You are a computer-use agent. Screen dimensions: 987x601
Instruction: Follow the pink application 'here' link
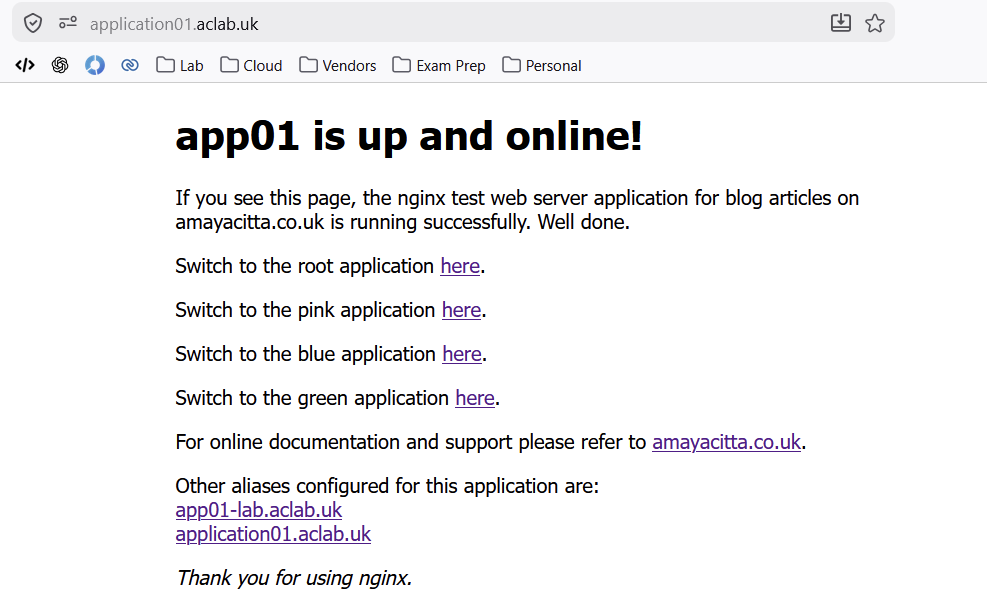pos(461,310)
